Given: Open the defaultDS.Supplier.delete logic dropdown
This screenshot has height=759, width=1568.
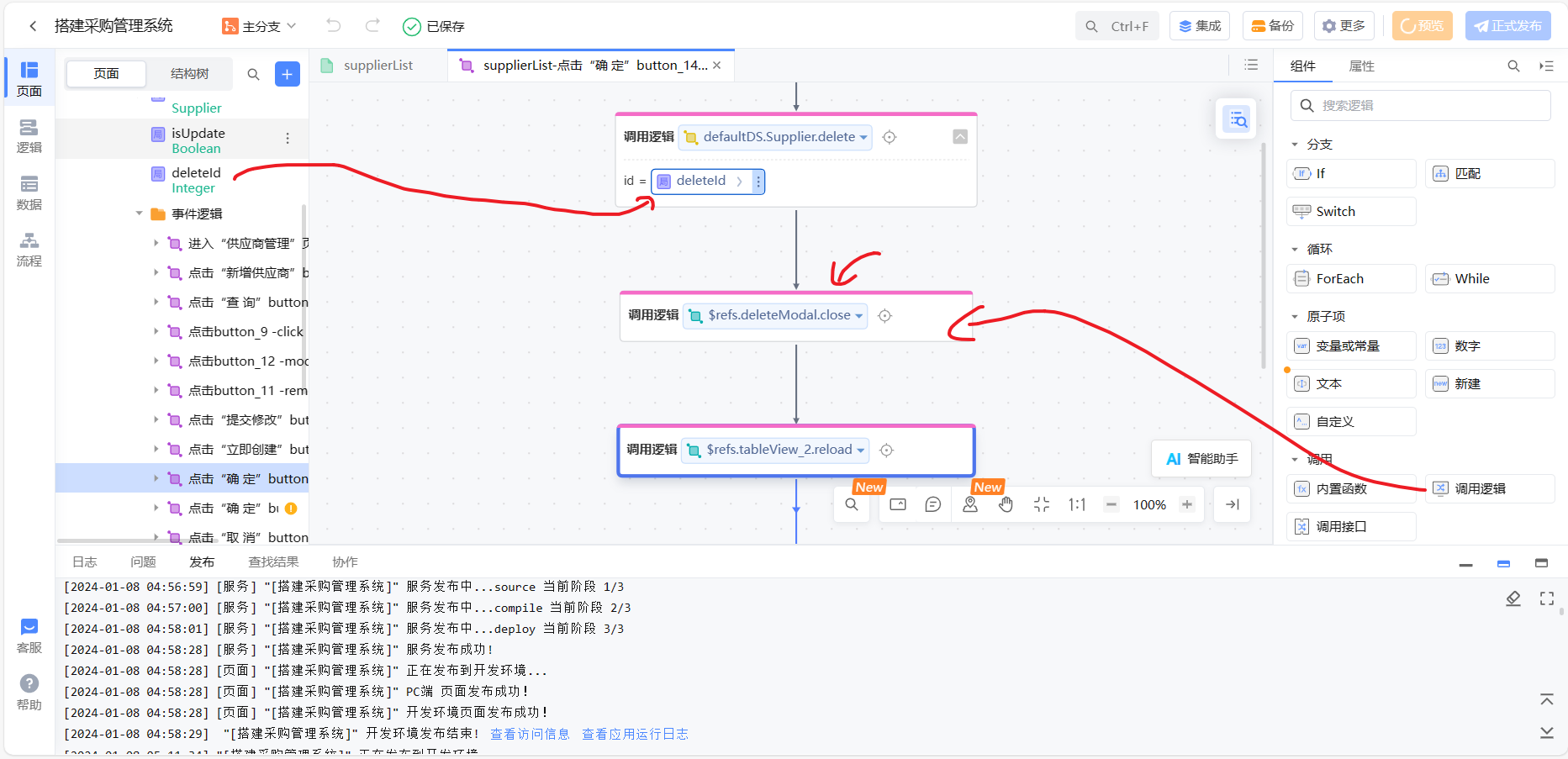Looking at the screenshot, I should (x=775, y=137).
